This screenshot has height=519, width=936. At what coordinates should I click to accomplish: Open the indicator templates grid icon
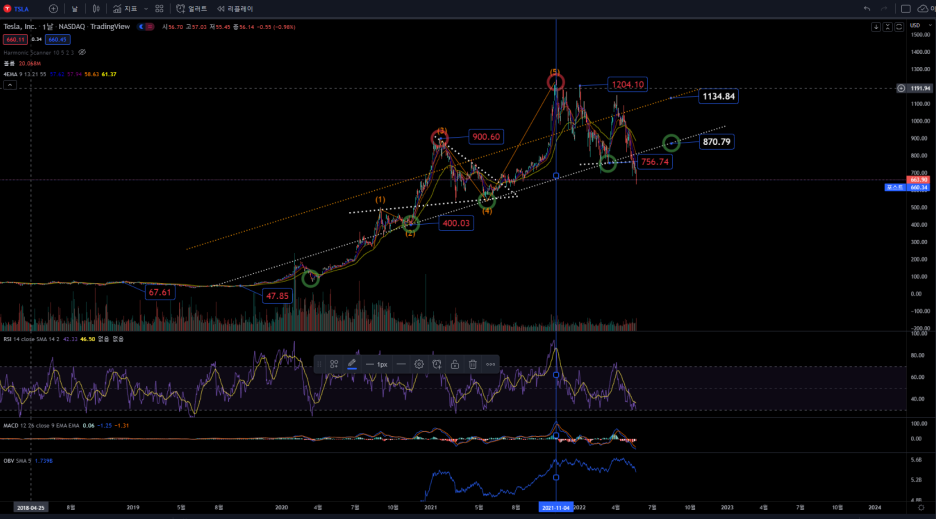pyautogui.click(x=159, y=9)
